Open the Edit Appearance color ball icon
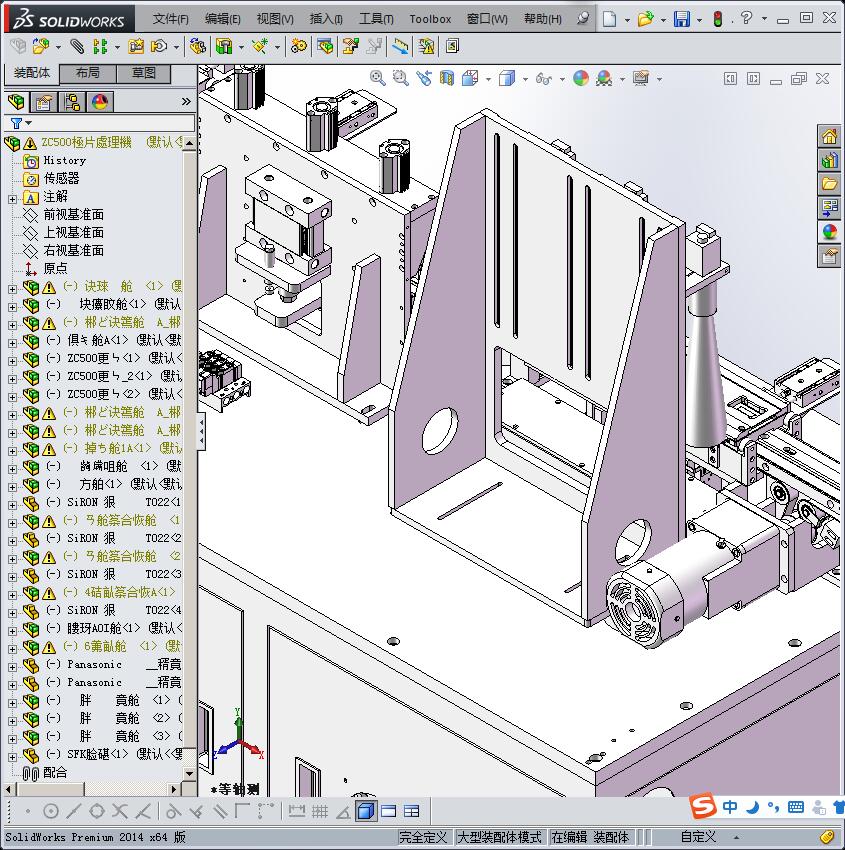 click(581, 78)
